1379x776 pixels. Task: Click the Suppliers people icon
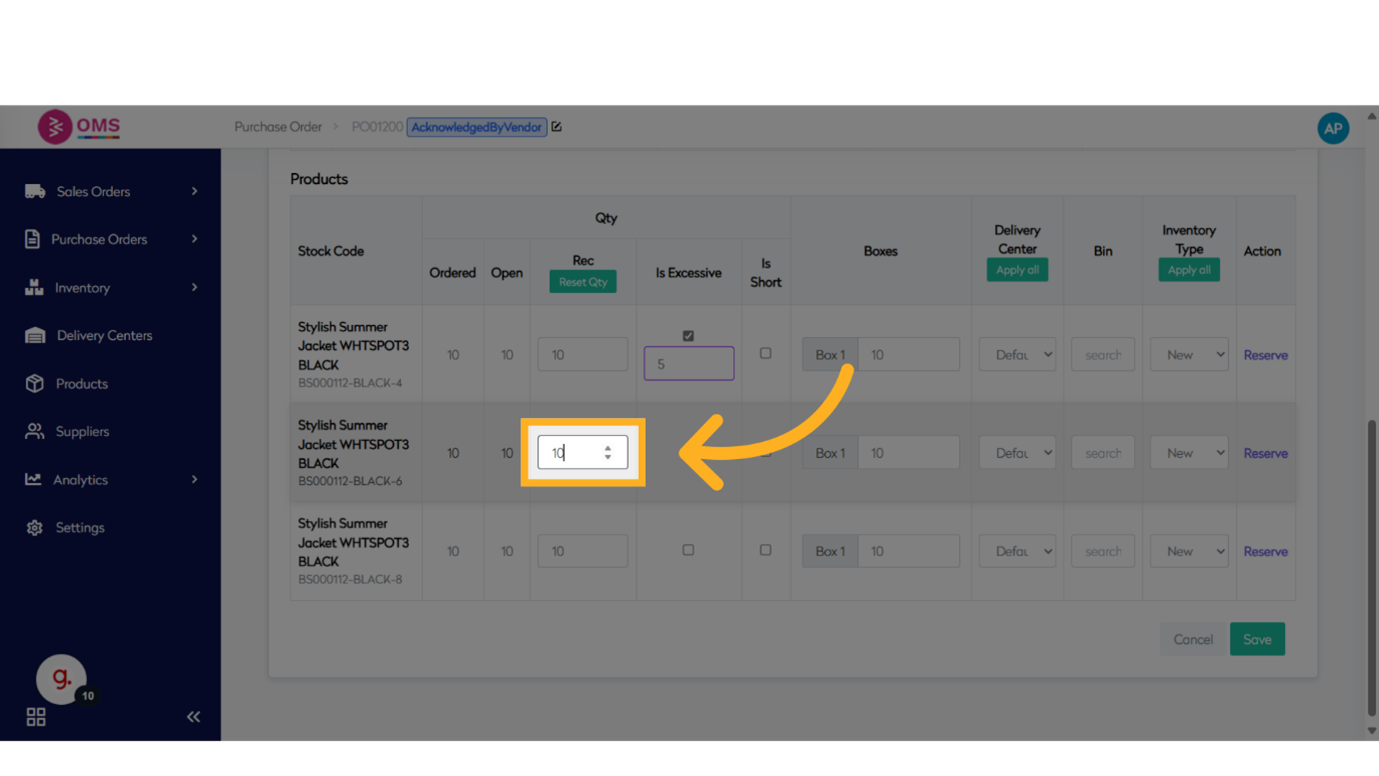coord(35,432)
